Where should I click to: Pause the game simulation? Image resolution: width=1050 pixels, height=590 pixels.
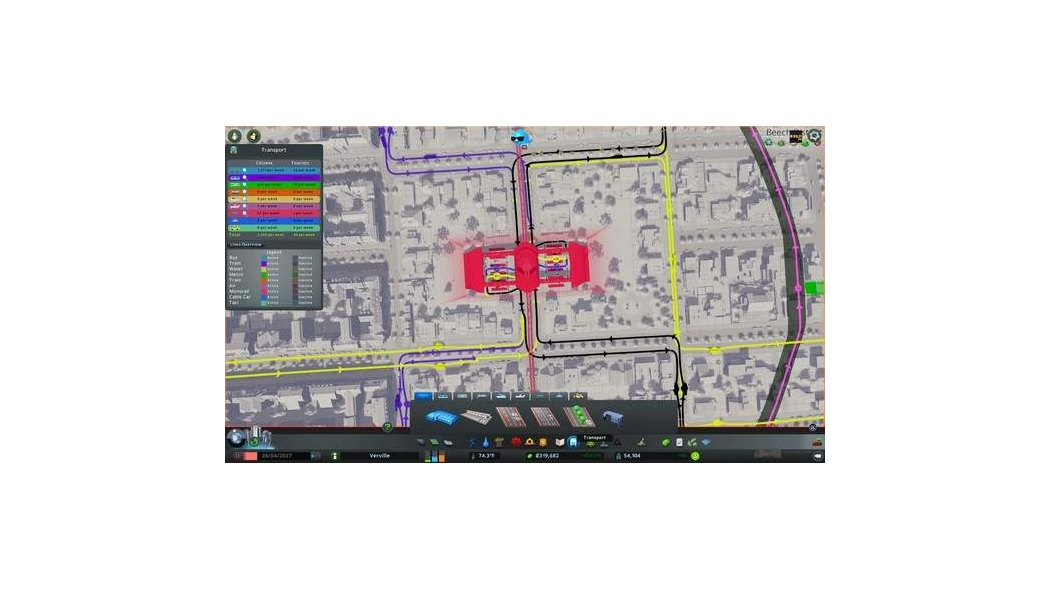point(237,455)
